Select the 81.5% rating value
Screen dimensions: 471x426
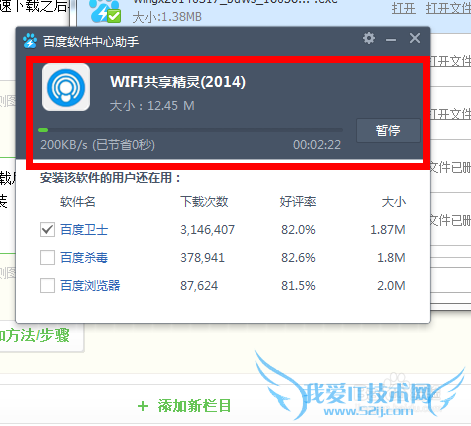[298, 286]
